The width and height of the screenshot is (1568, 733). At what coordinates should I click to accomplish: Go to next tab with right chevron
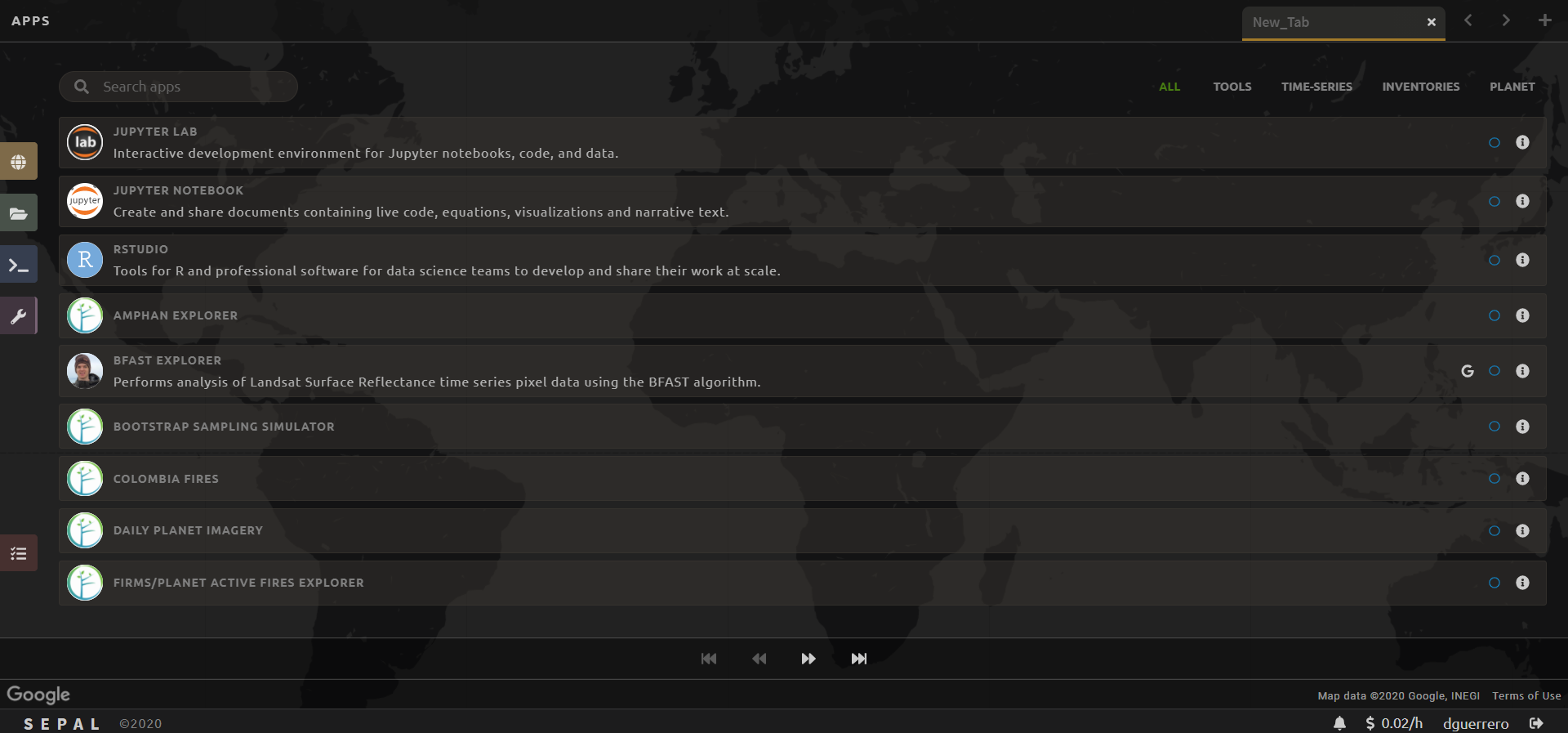pos(1506,20)
